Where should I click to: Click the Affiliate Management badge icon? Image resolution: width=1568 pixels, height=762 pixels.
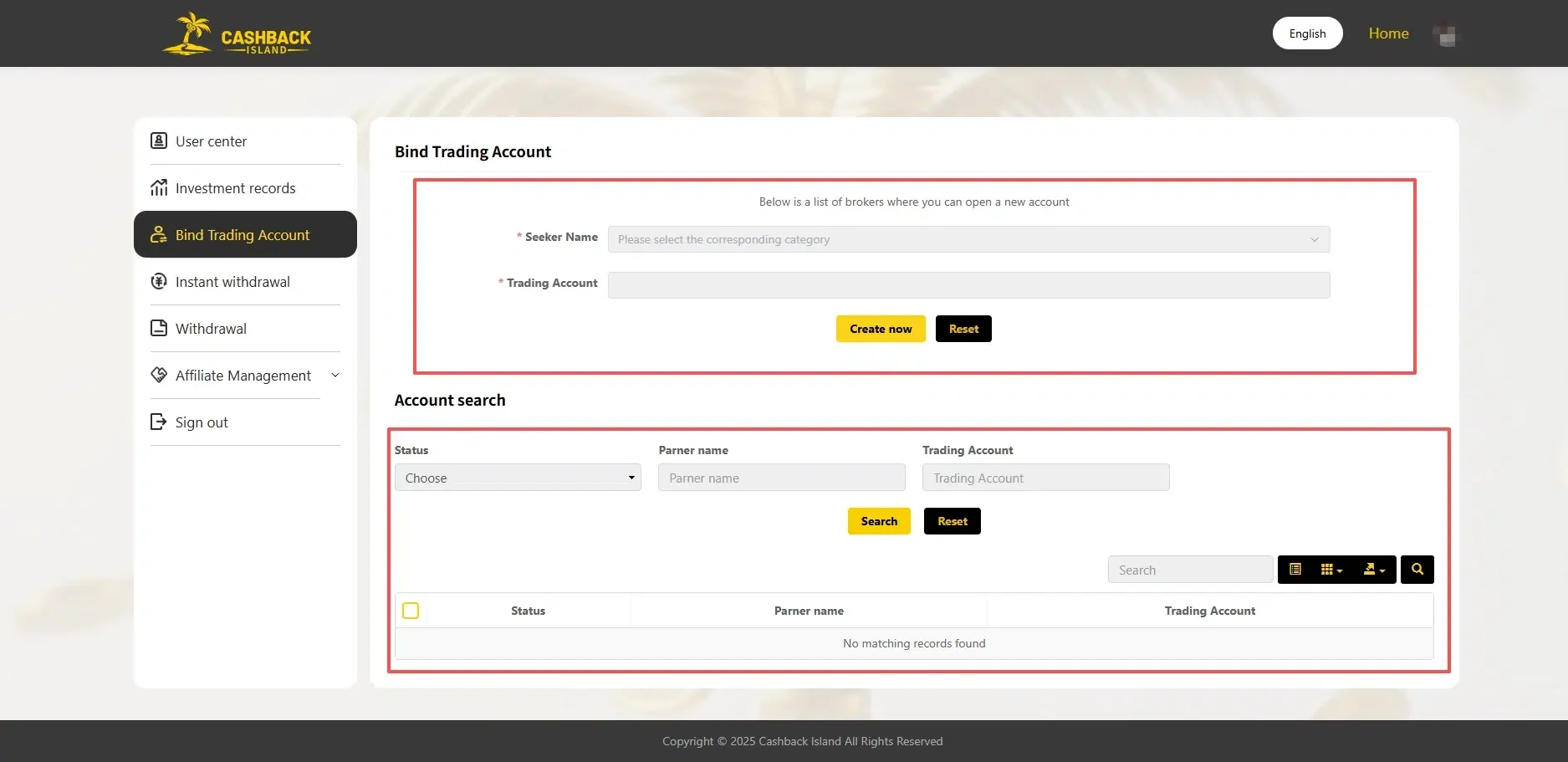point(159,375)
